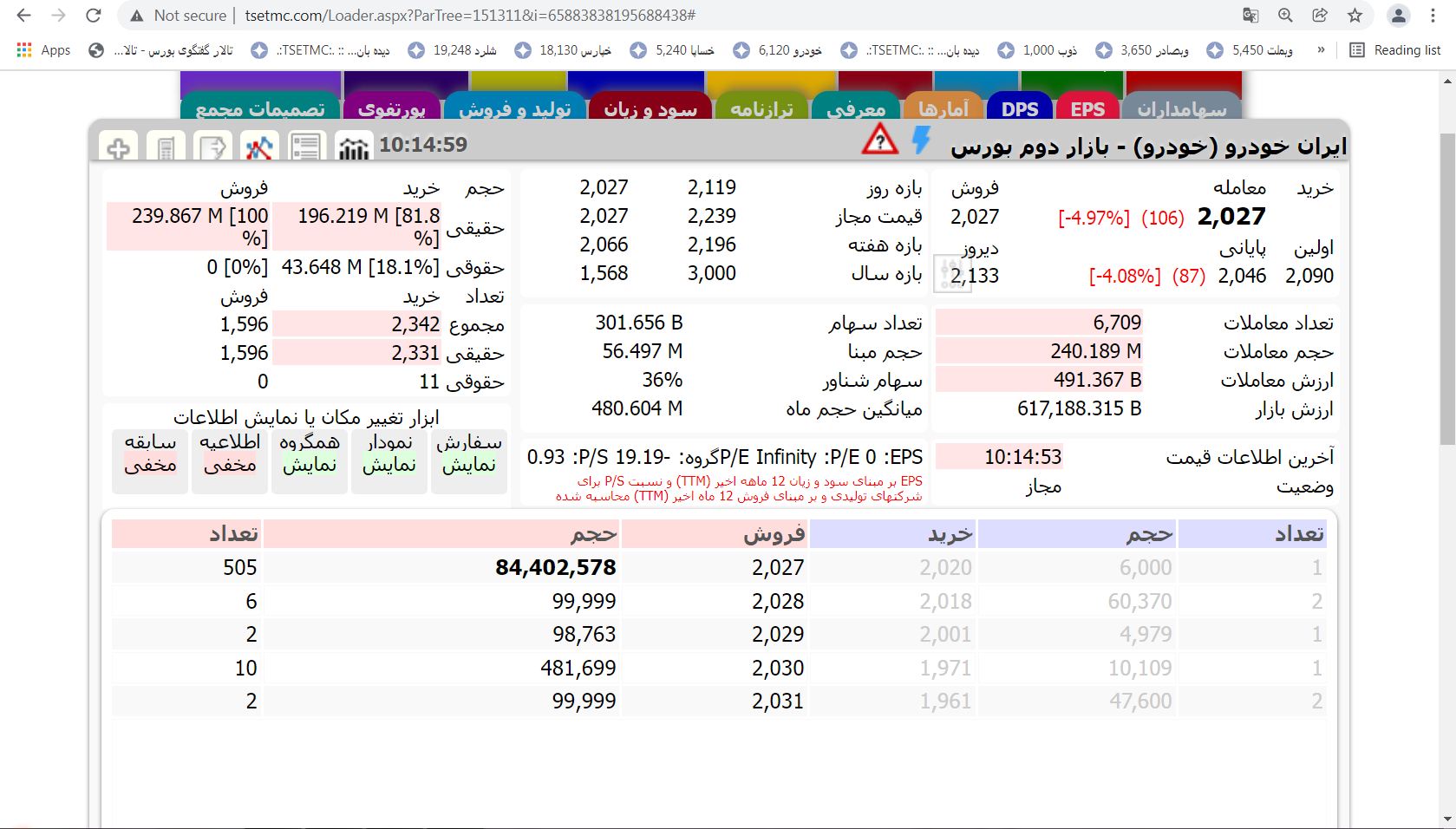Screen dimensions: 1456x829
Task: Click the red warning triangle question icon
Action: [879, 140]
